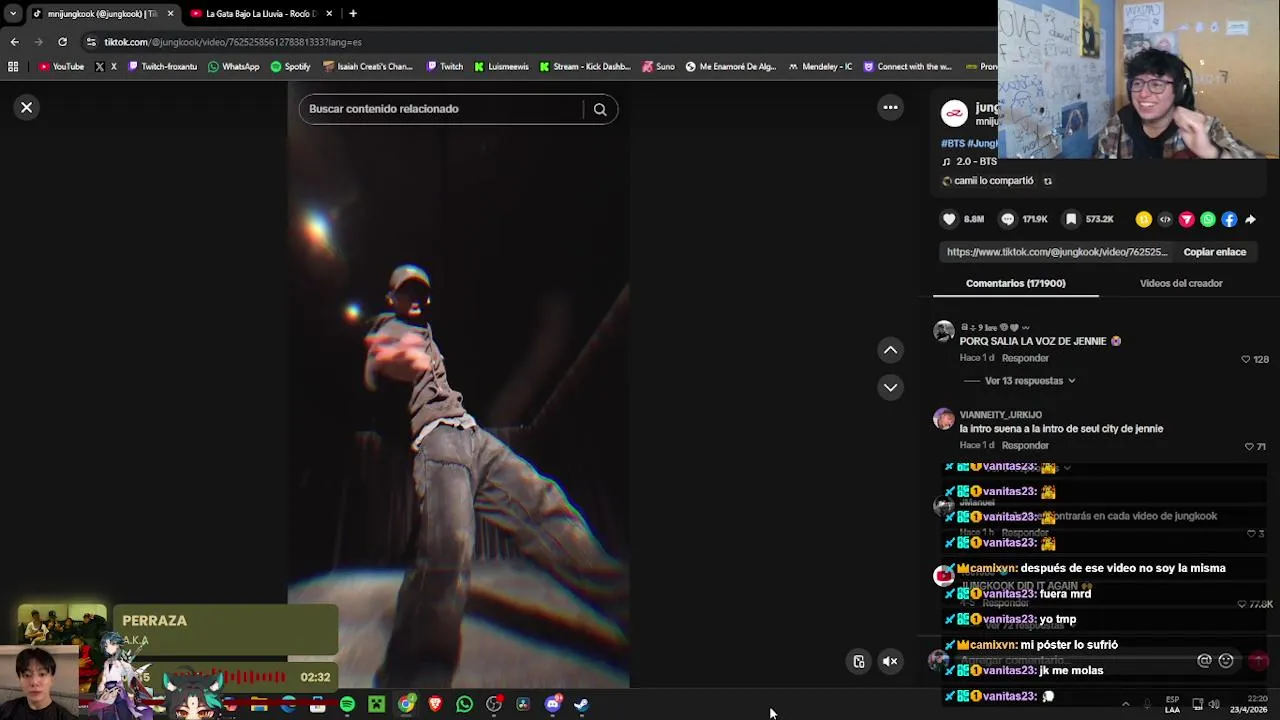Screen dimensions: 1280x720
Task: Click the video share link text field
Action: (x=1056, y=252)
